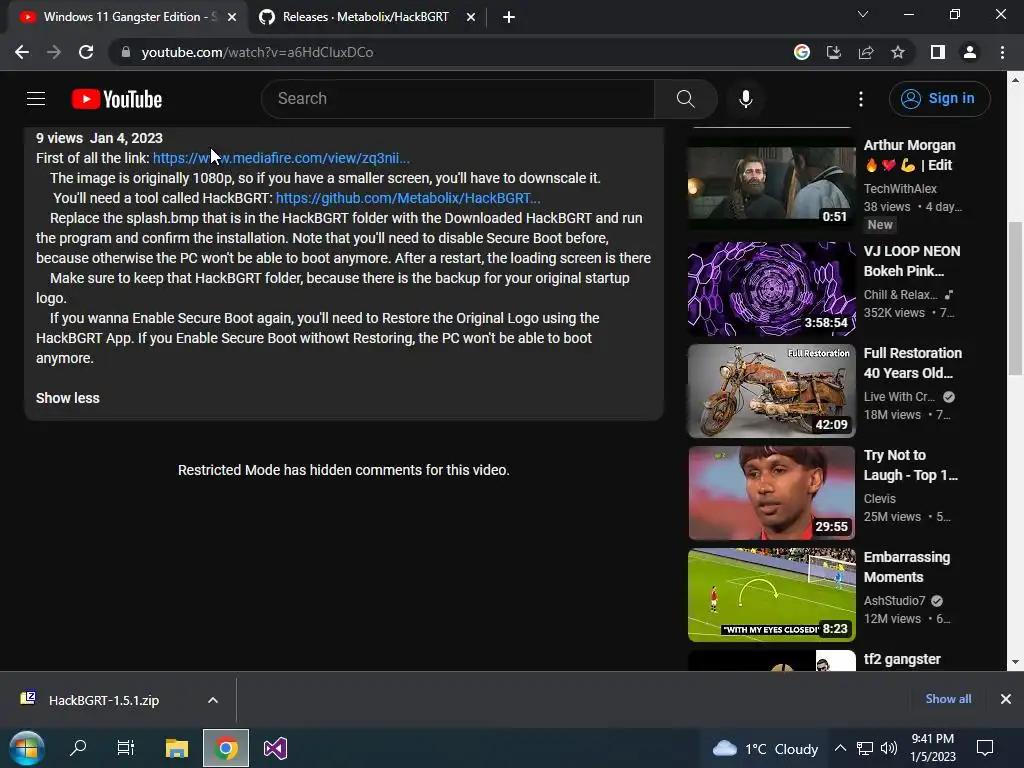Click tf2 gangster video title
Viewport: 1024px width, 768px height.
pyautogui.click(x=902, y=660)
